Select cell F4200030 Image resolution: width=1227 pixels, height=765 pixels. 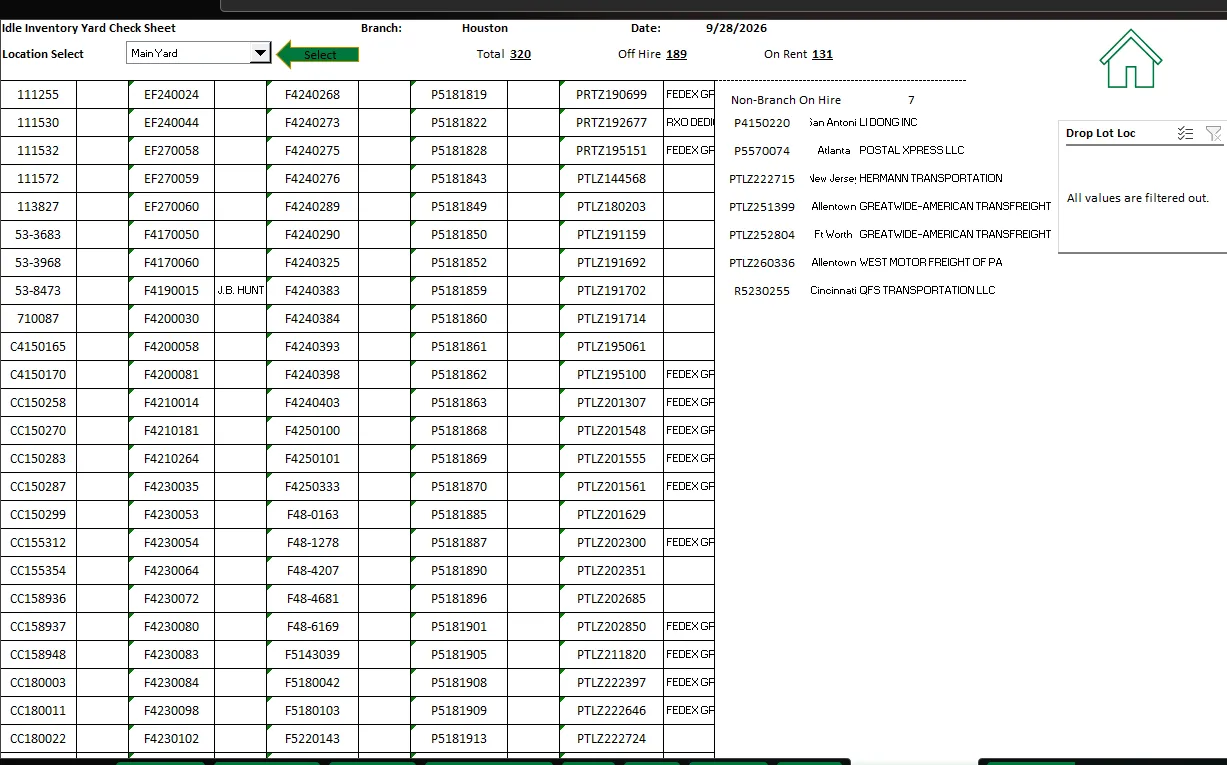coord(171,319)
